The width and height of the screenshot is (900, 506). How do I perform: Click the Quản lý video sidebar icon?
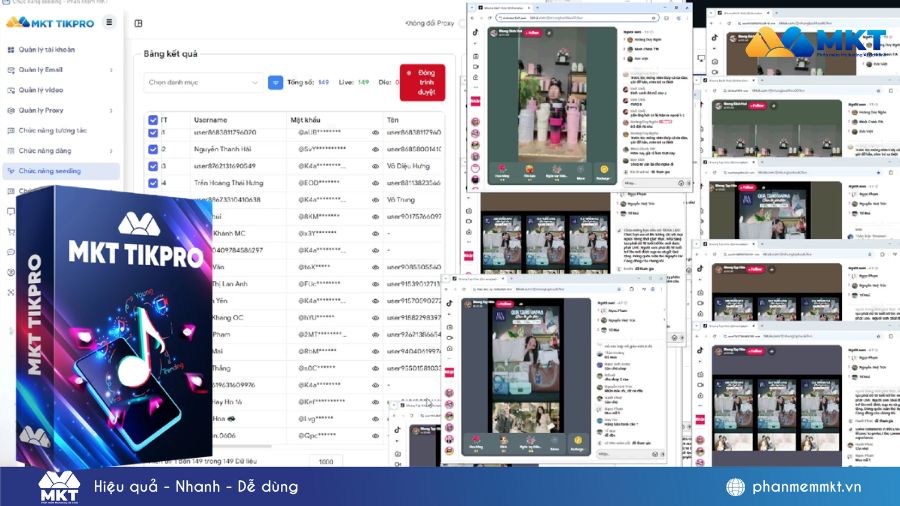[11, 90]
